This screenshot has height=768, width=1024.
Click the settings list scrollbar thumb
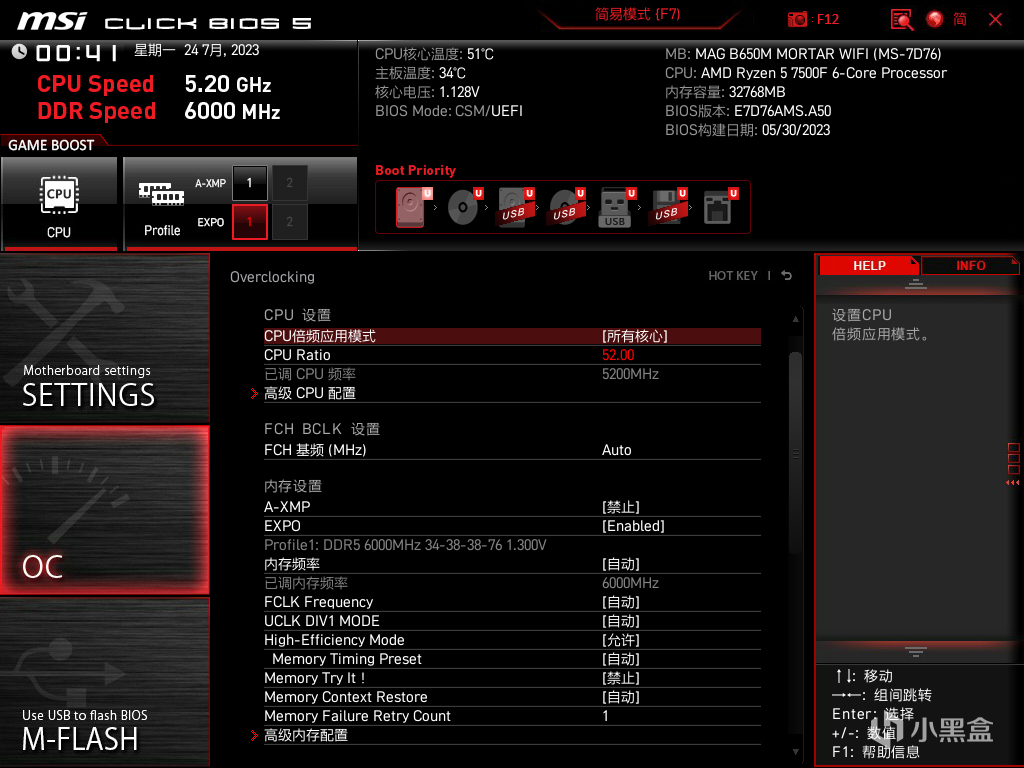pyautogui.click(x=795, y=453)
